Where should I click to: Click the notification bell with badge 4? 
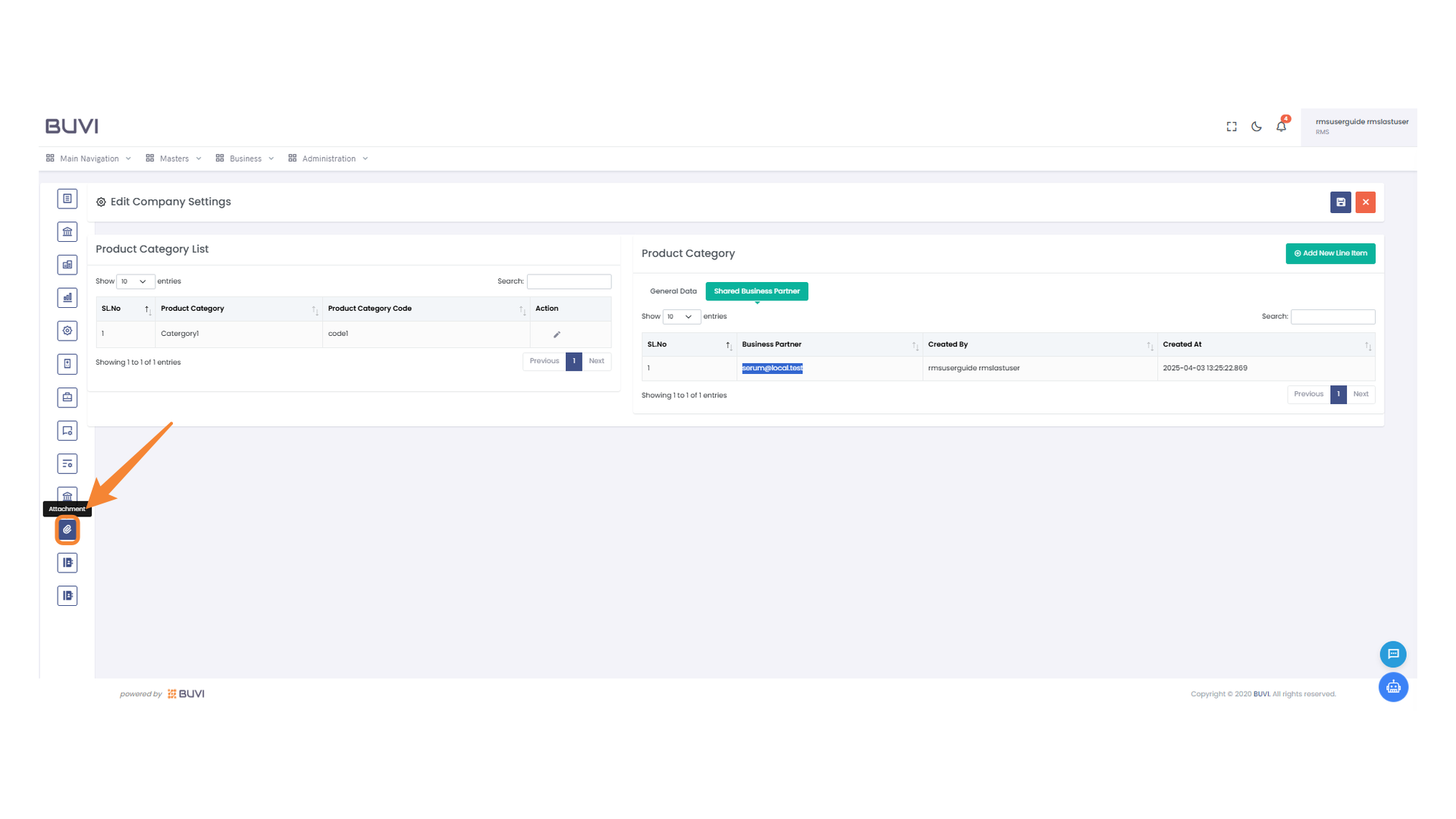point(1281,127)
